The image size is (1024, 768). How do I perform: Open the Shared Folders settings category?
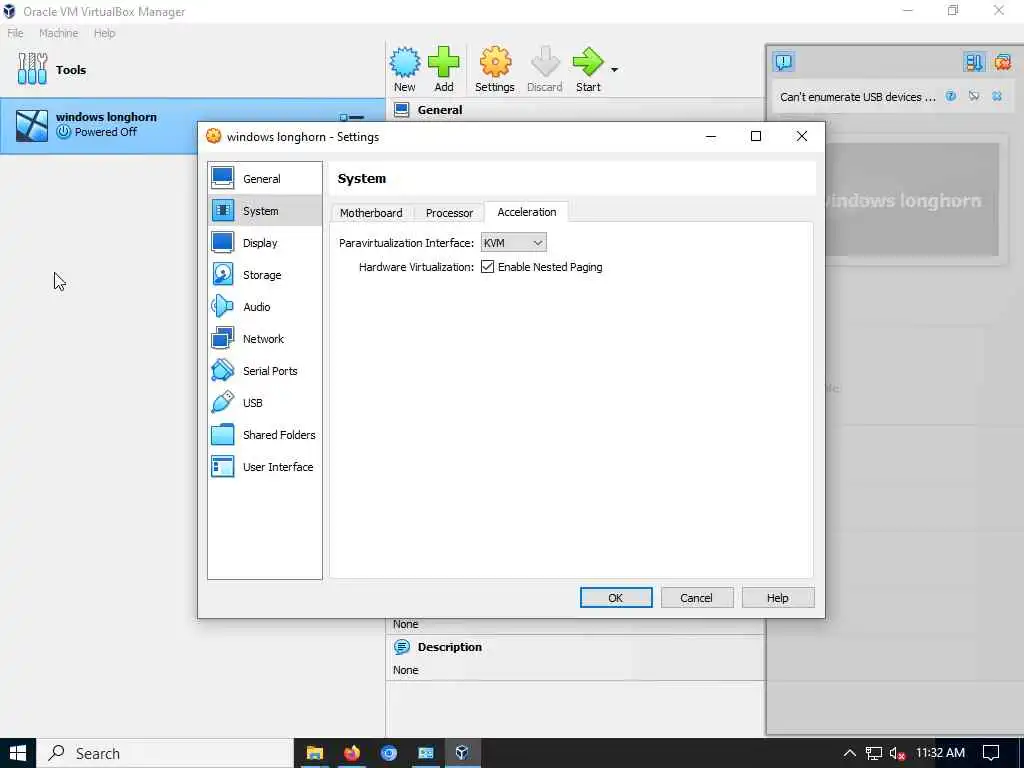coord(264,435)
